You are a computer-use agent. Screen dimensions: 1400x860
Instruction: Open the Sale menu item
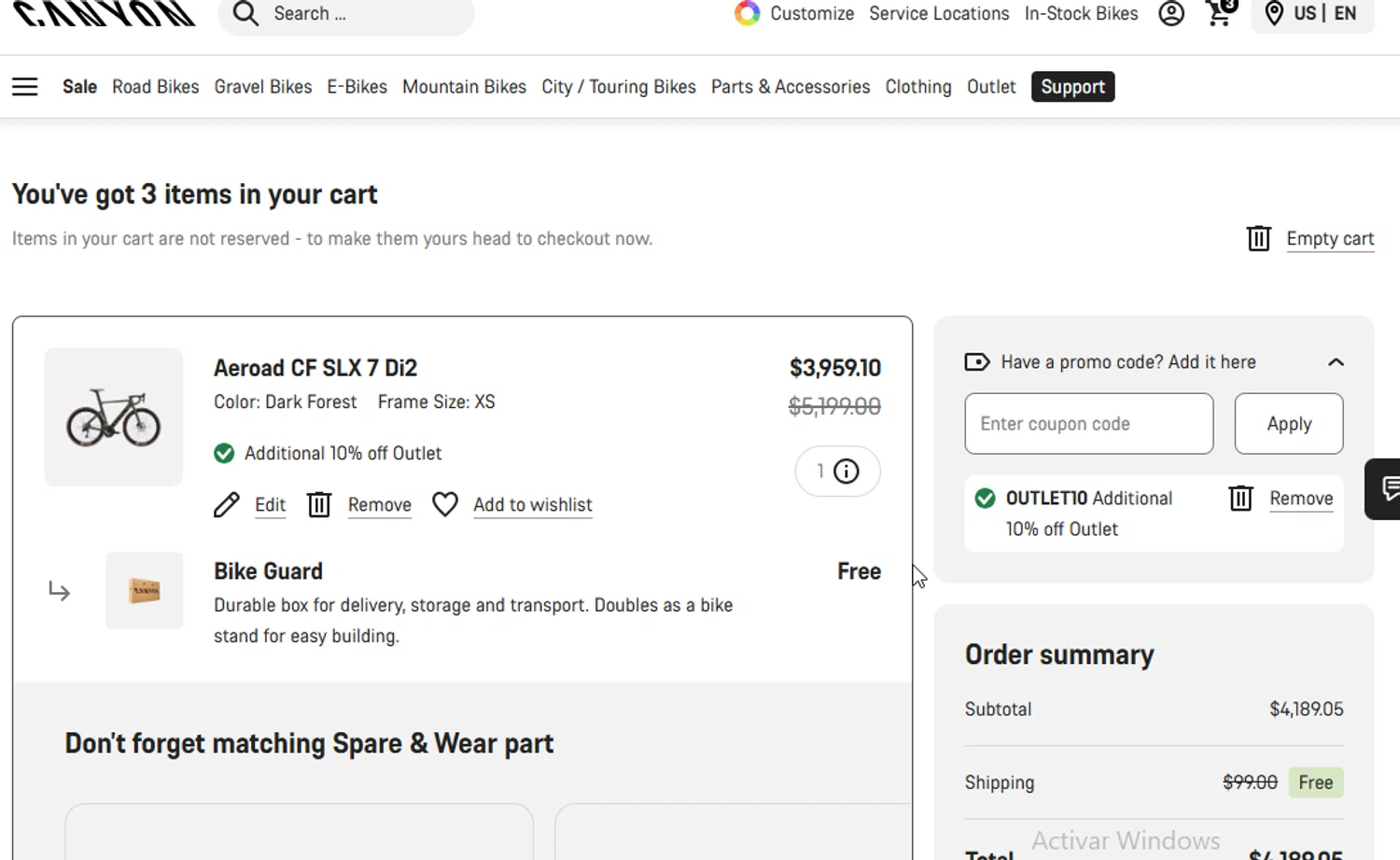(x=79, y=87)
